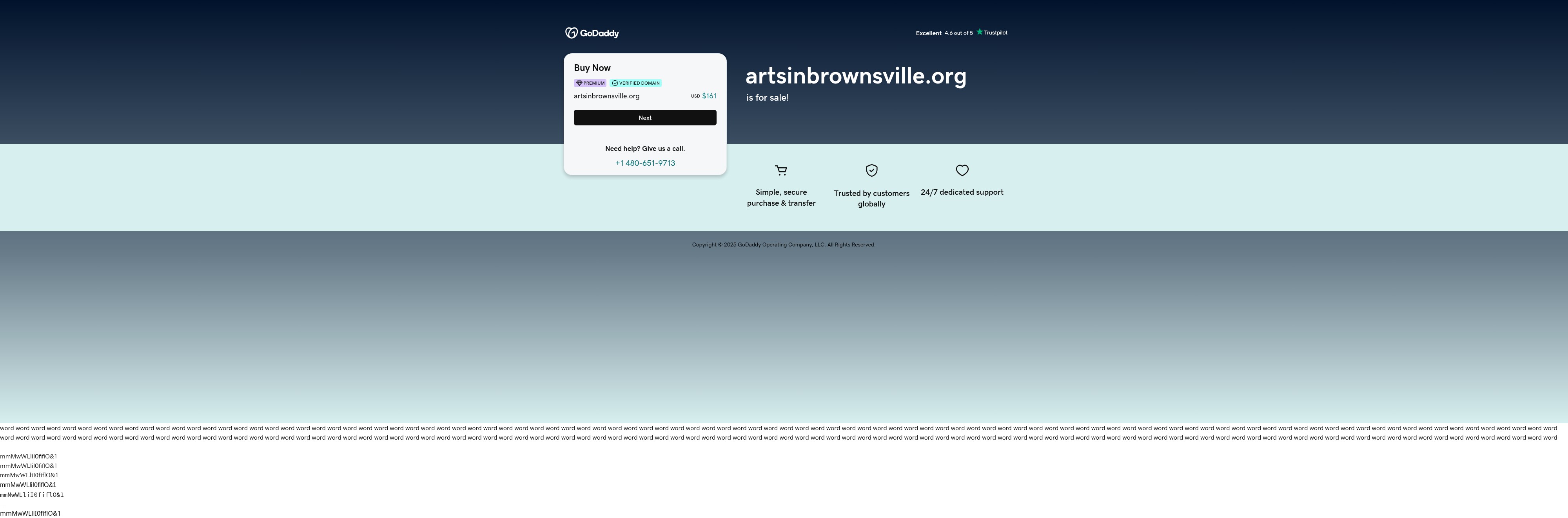Viewport: 1568px width, 518px height.
Task: Click '24/7 dedicated support' text
Action: (x=962, y=192)
